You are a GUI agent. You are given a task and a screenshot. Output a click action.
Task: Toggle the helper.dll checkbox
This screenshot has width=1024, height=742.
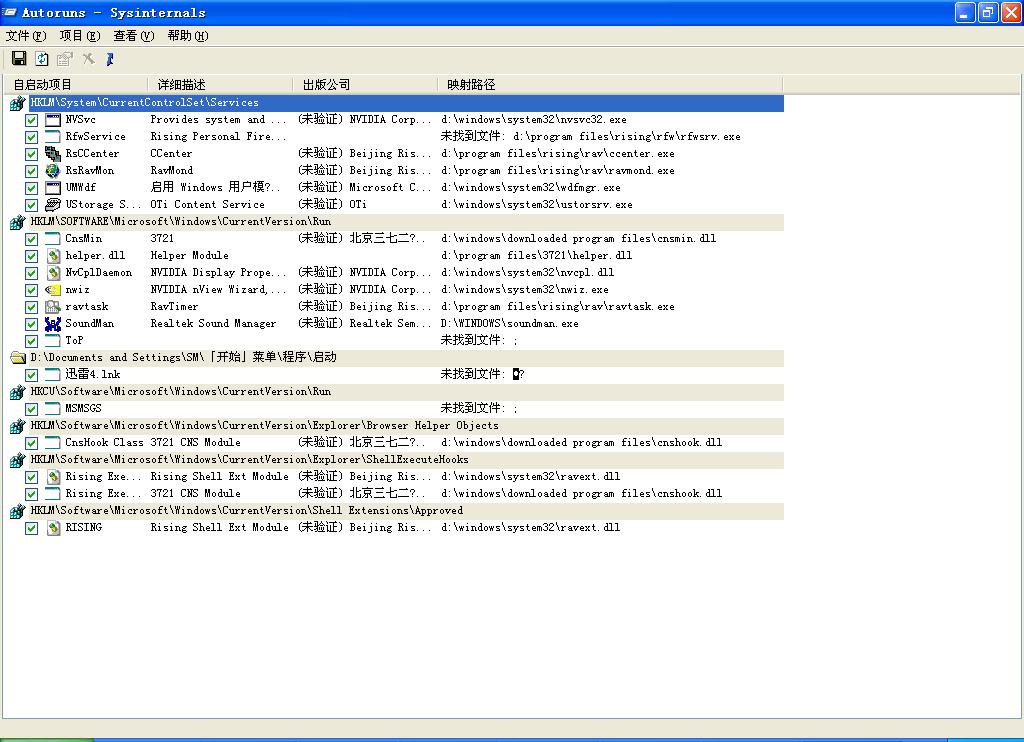tap(31, 256)
